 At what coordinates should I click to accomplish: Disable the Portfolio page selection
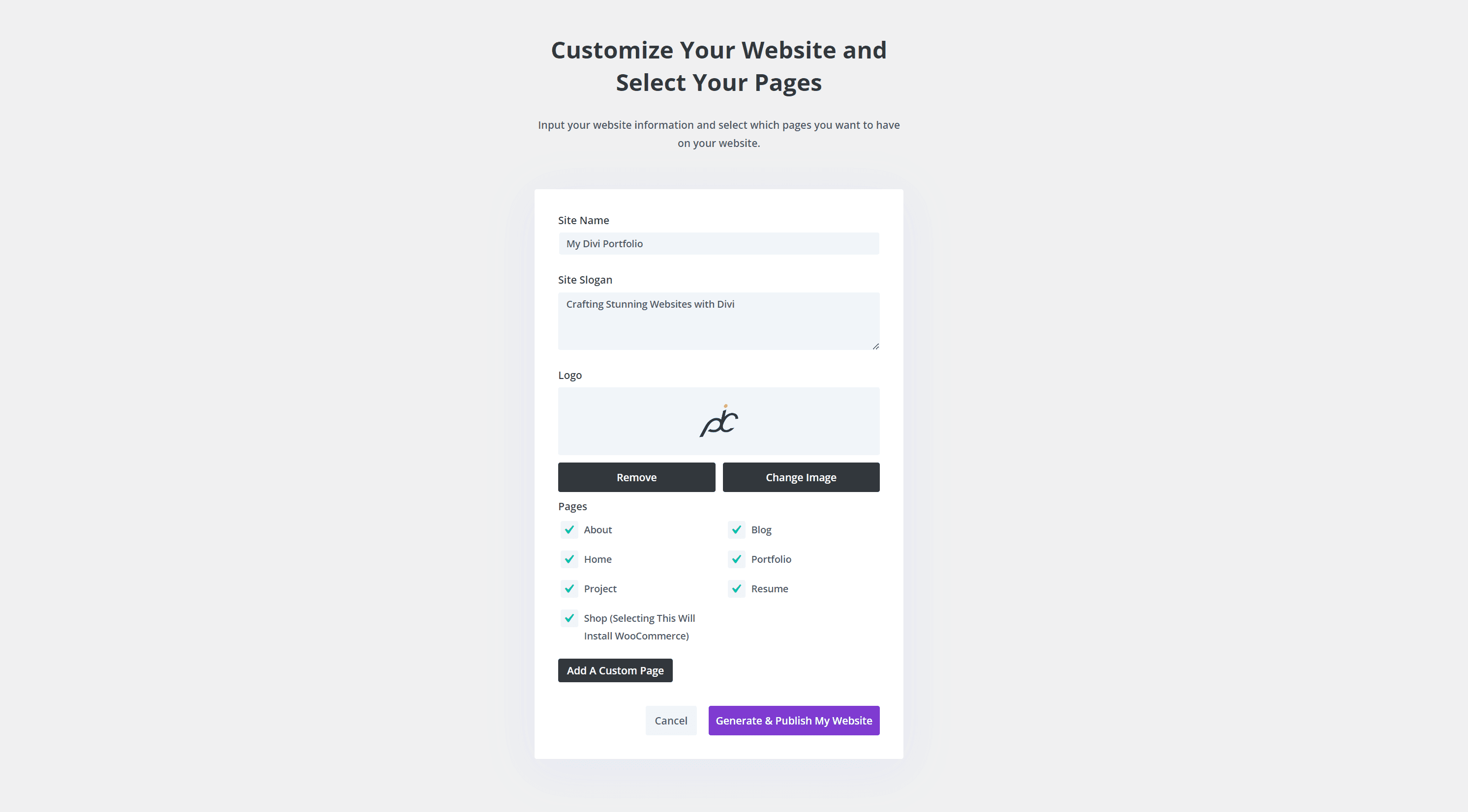tap(736, 559)
